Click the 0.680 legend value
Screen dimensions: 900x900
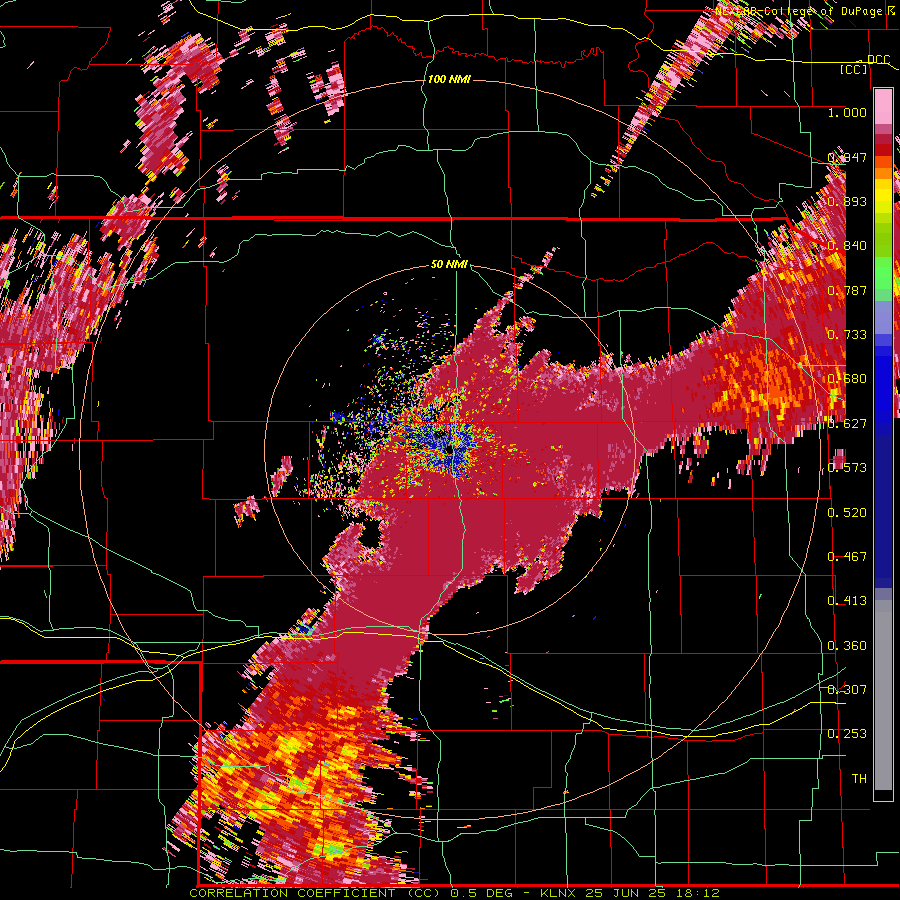[847, 379]
